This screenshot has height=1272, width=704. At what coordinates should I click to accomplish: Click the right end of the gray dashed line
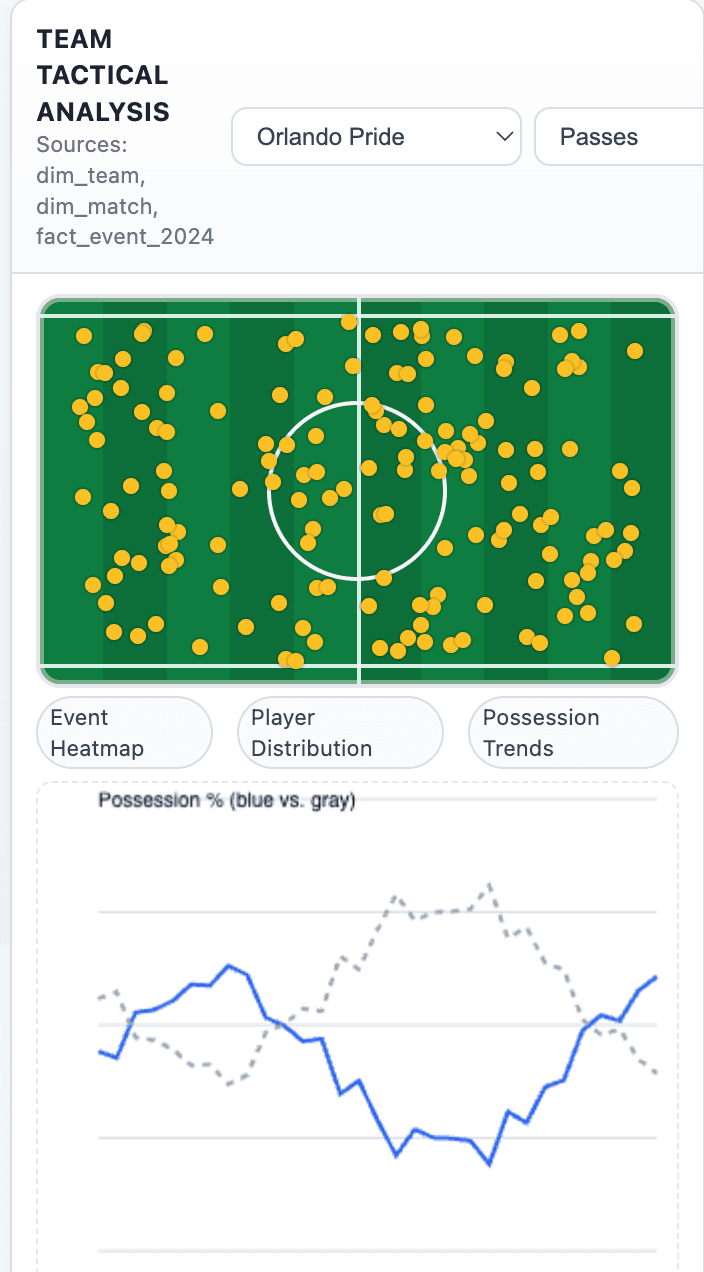pos(656,1073)
